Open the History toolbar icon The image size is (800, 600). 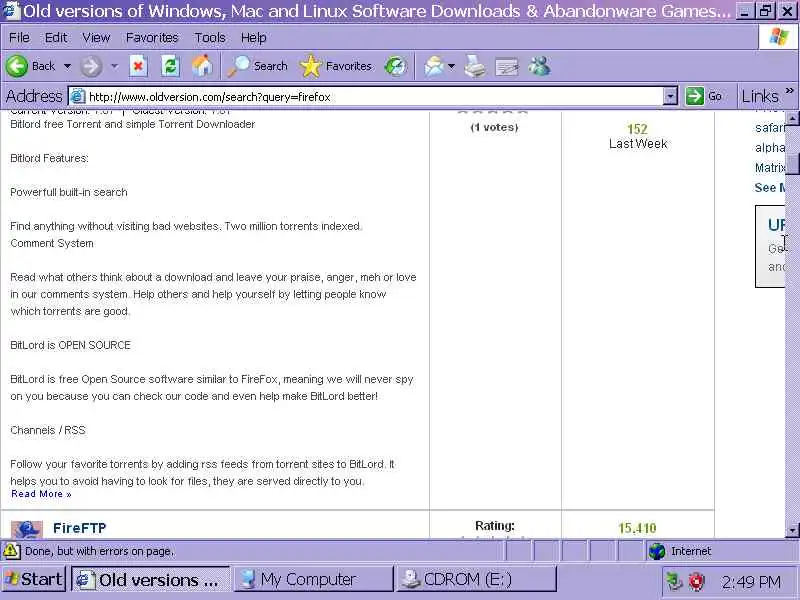(395, 66)
